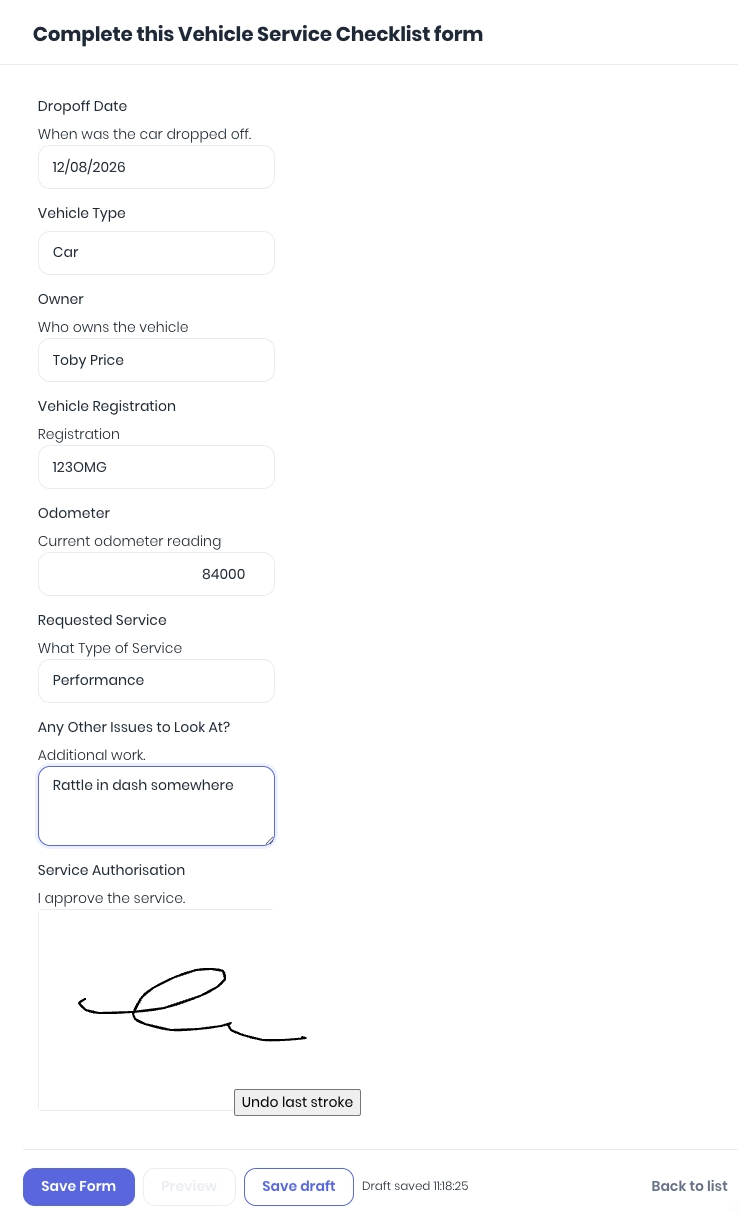Viewport: 738px width, 1211px height.
Task: Click the Dropoff Date field showing 12/08/2026
Action: pos(156,167)
